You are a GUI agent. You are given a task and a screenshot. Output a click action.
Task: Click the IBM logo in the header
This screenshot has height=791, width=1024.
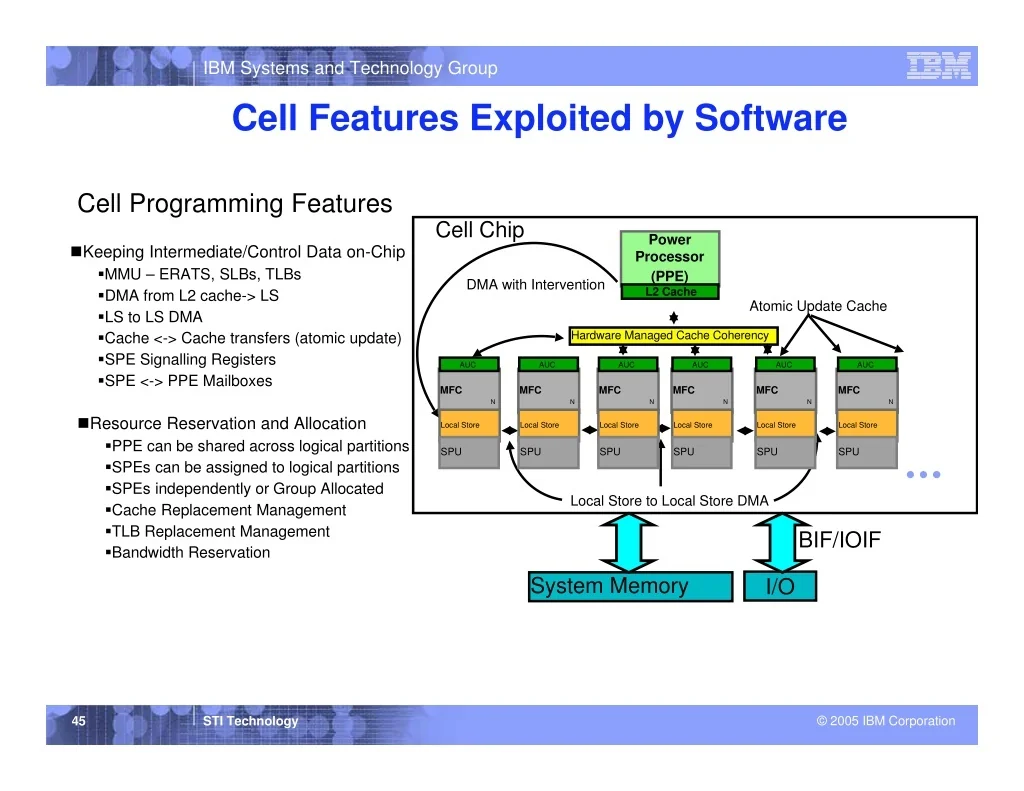pos(938,67)
